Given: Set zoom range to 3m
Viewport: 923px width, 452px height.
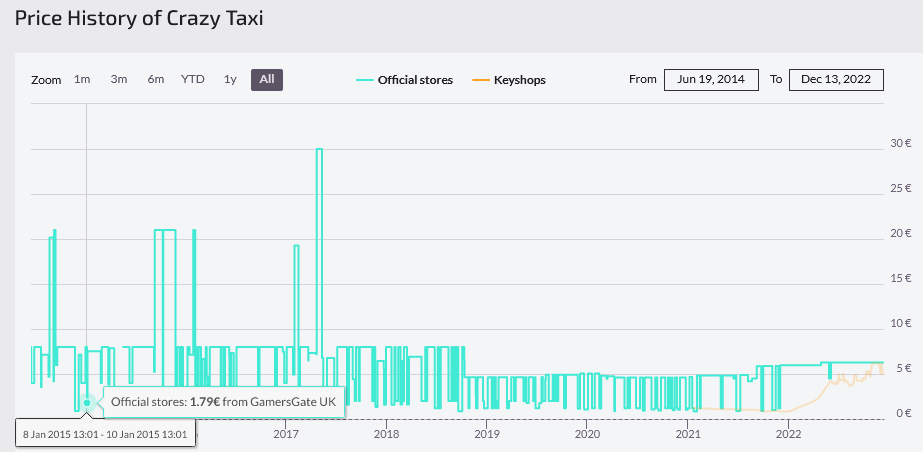Looking at the screenshot, I should tap(119, 79).
